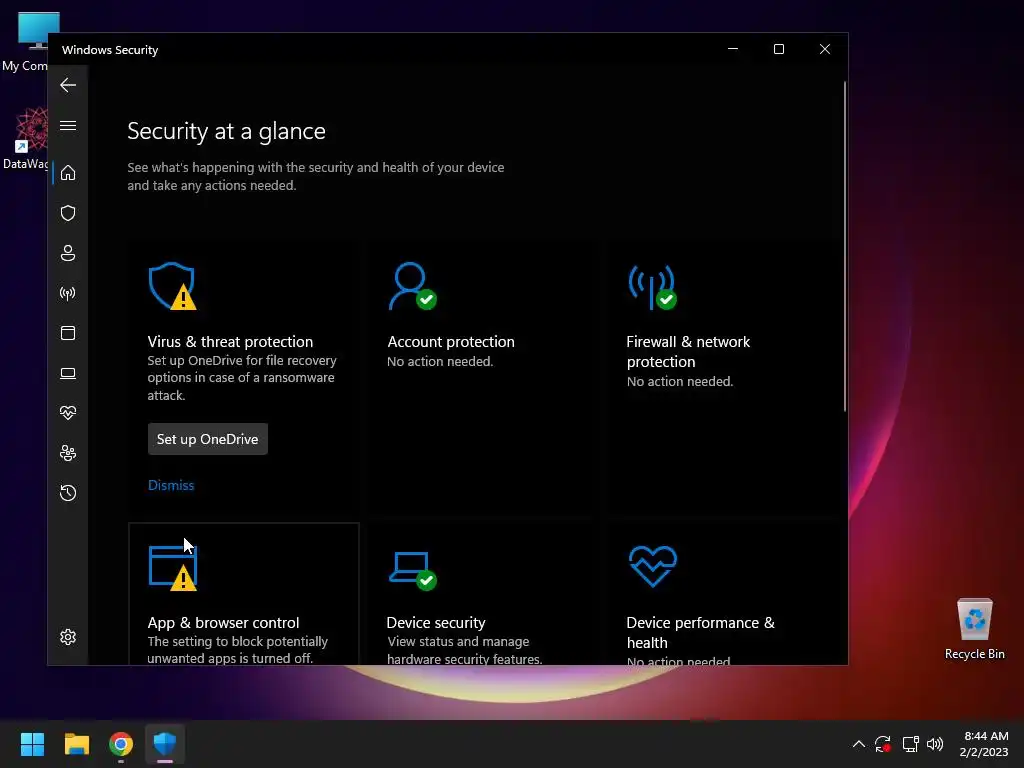This screenshot has width=1024, height=768.
Task: Open the Device security heading
Action: 436,622
